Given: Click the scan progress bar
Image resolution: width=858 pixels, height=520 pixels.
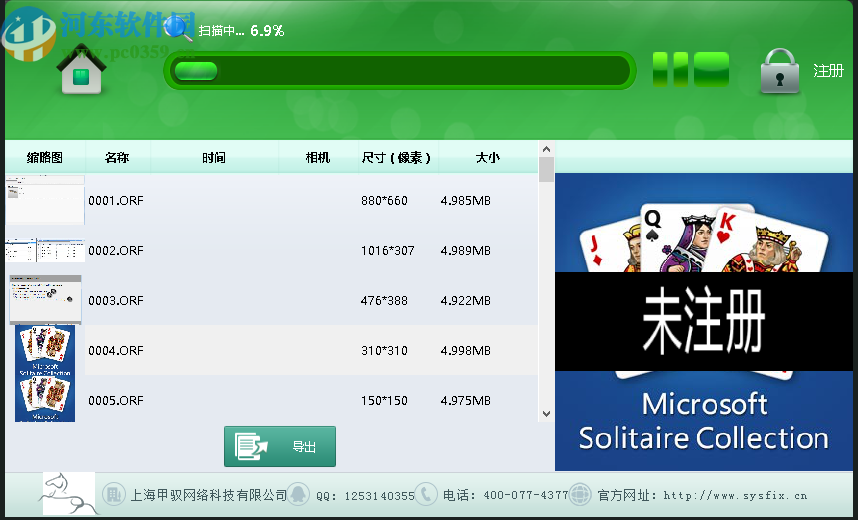Looking at the screenshot, I should [400, 71].
